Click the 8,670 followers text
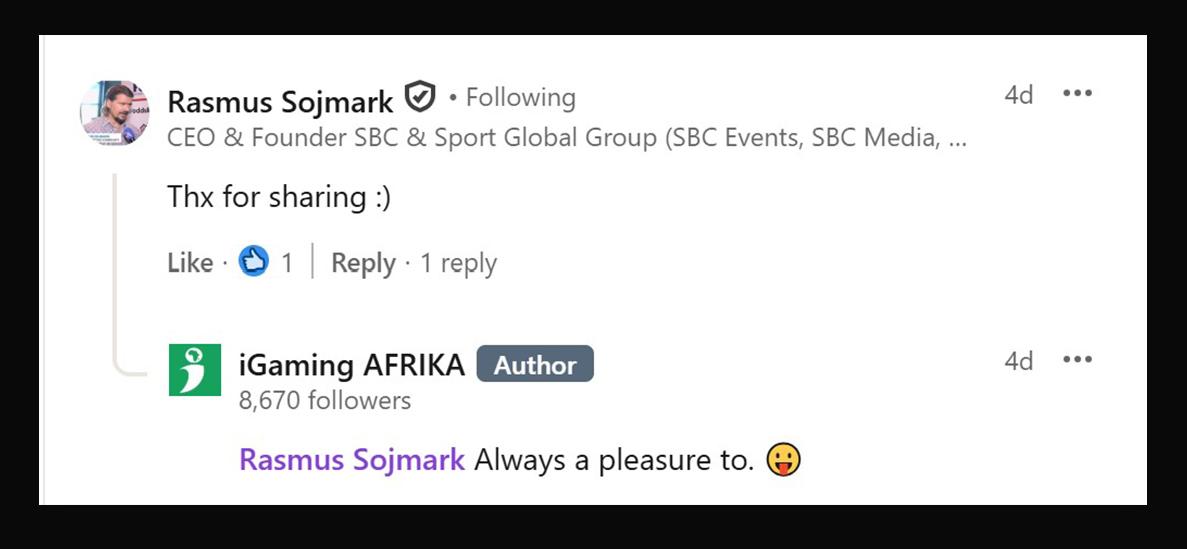The height and width of the screenshot is (549, 1187). [325, 401]
